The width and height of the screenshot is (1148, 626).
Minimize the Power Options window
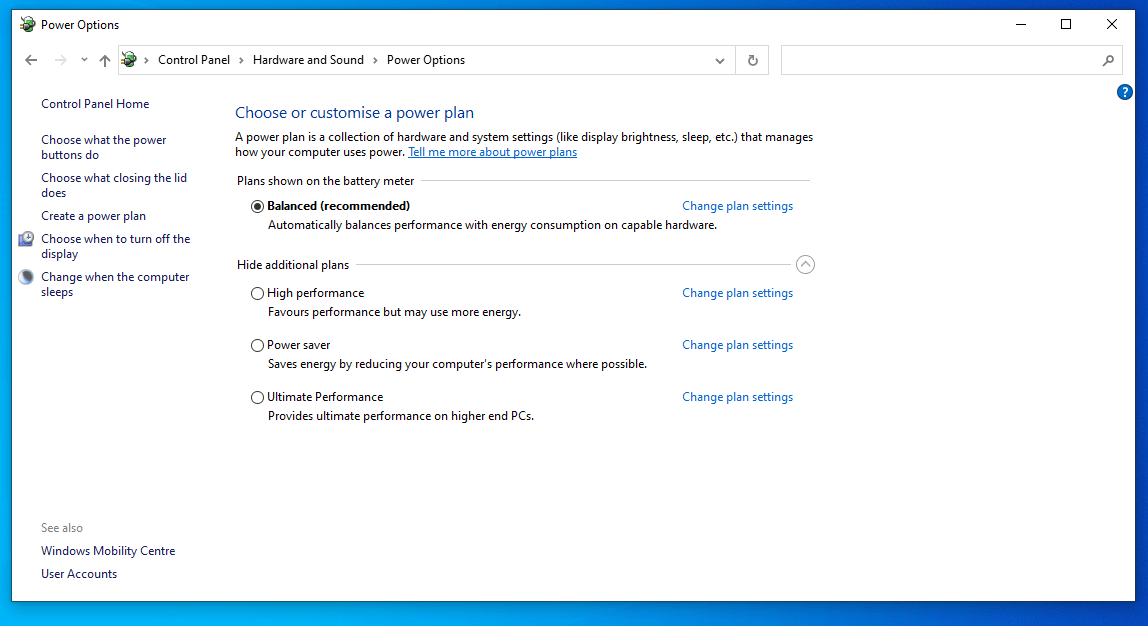1021,24
